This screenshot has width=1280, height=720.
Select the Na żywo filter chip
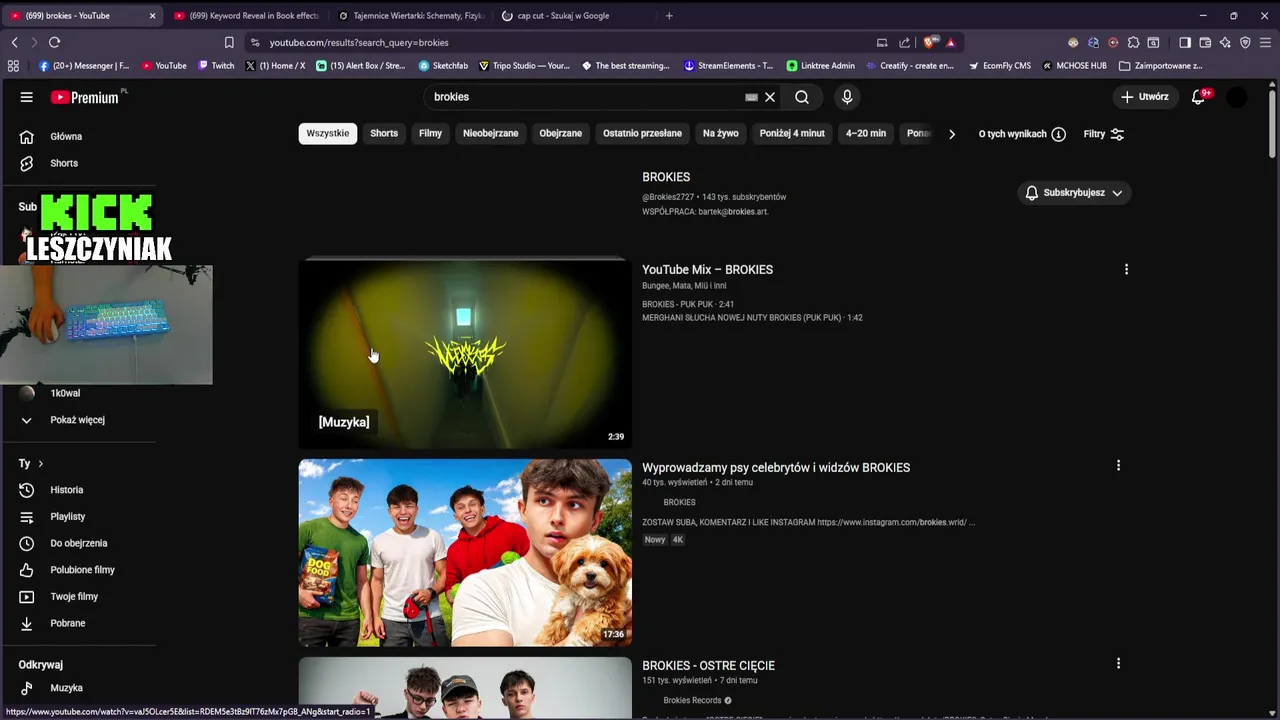[x=720, y=133]
